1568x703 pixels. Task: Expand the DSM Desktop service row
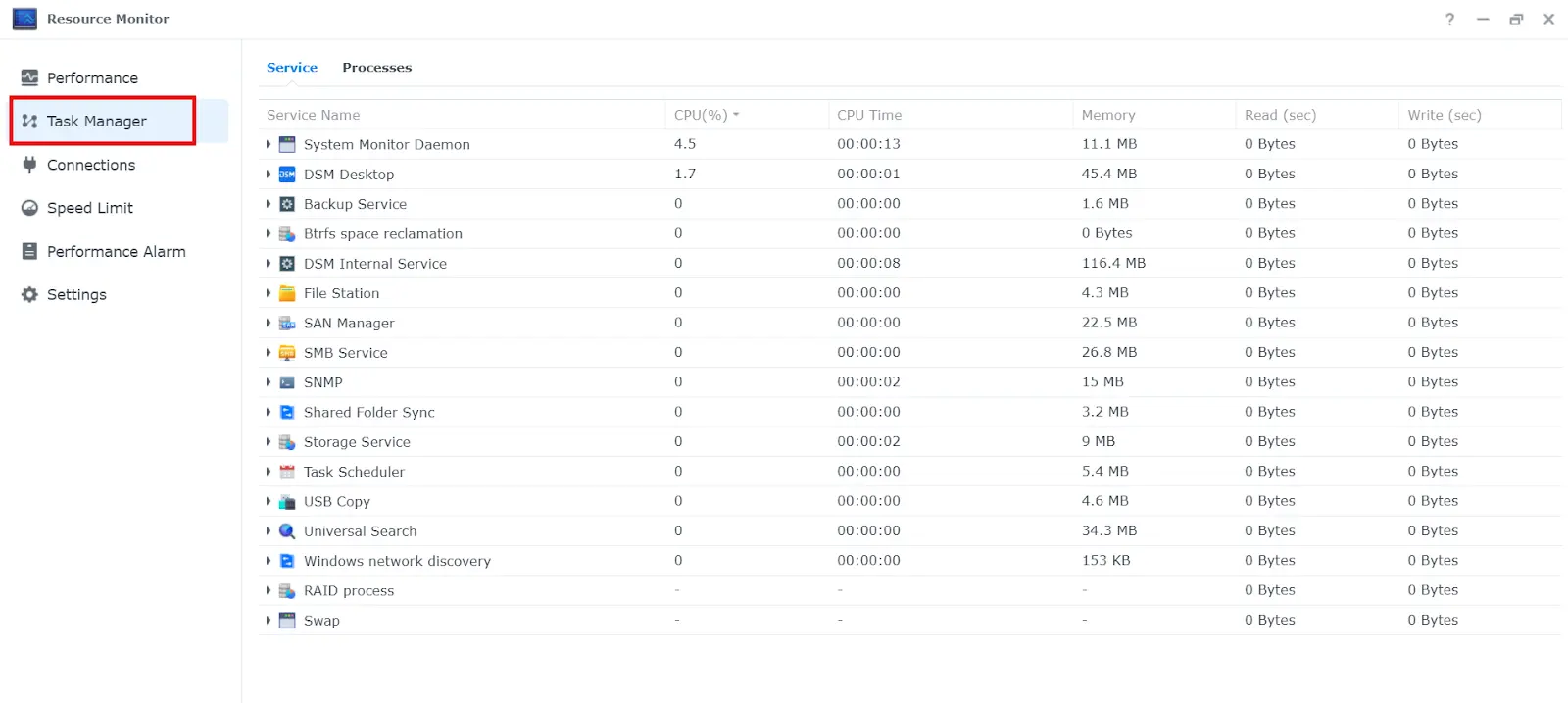point(269,175)
